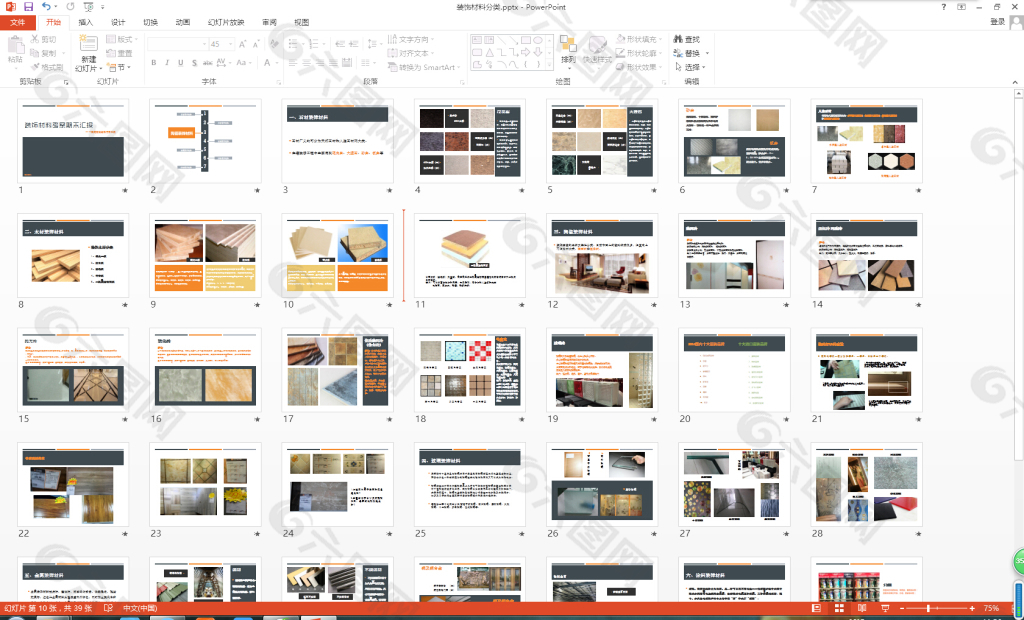Select slide 12 thumbnail with living room photo
Screen dimensions: 1024x620
(x=601, y=255)
